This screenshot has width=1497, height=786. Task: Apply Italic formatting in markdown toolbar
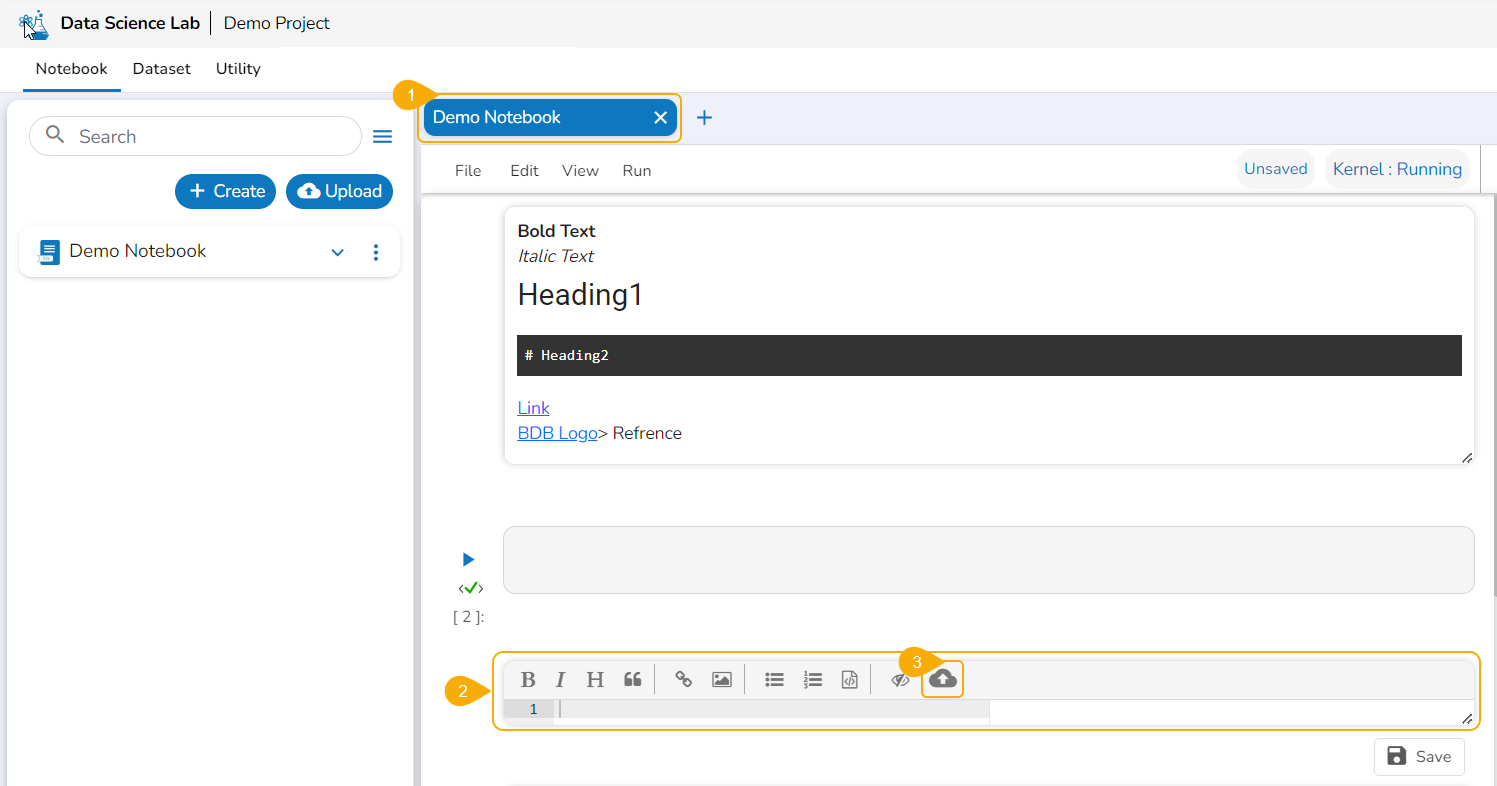point(561,680)
